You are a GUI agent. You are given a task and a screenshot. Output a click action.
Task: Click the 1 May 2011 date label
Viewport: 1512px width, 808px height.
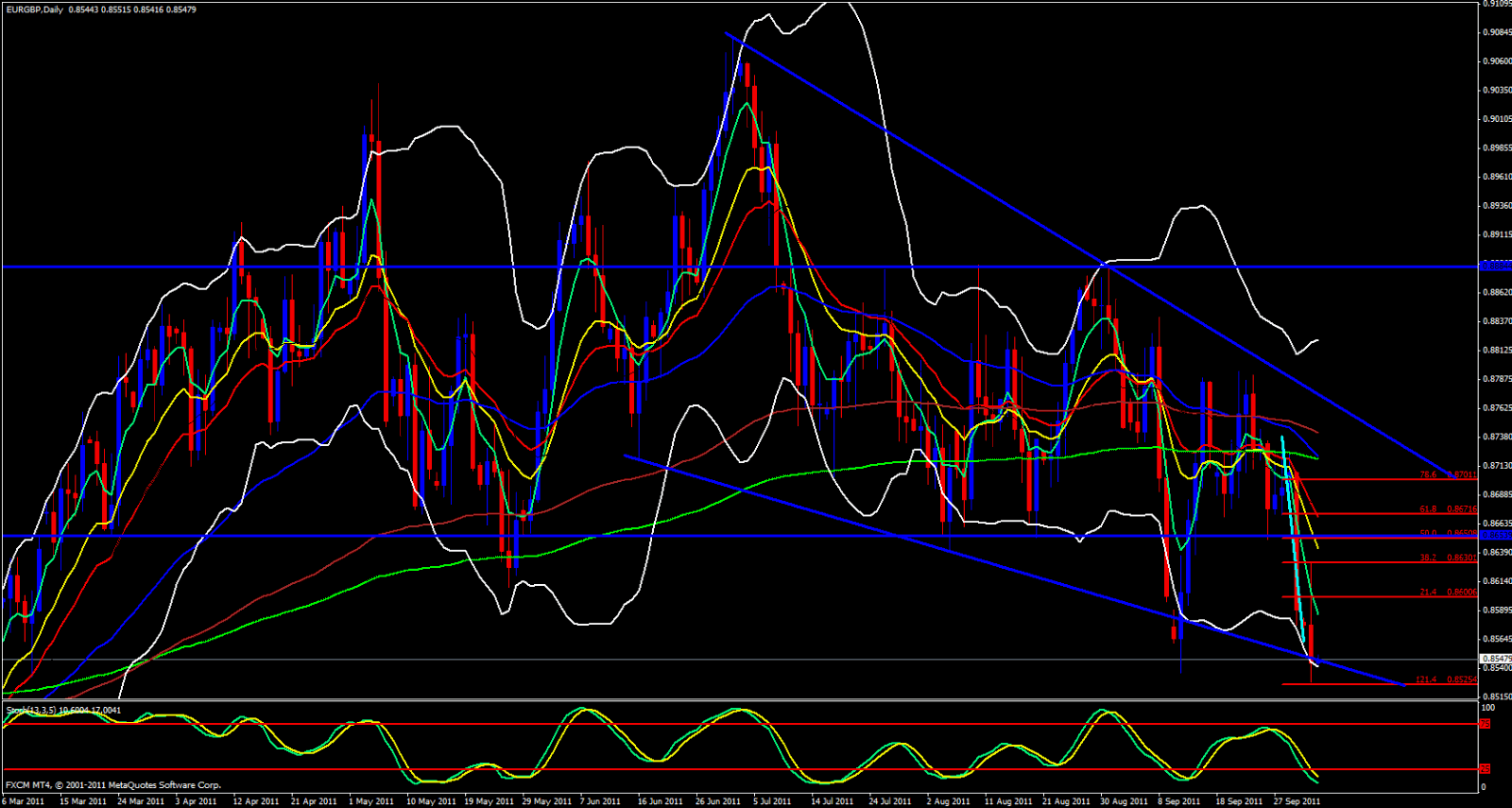tap(371, 801)
